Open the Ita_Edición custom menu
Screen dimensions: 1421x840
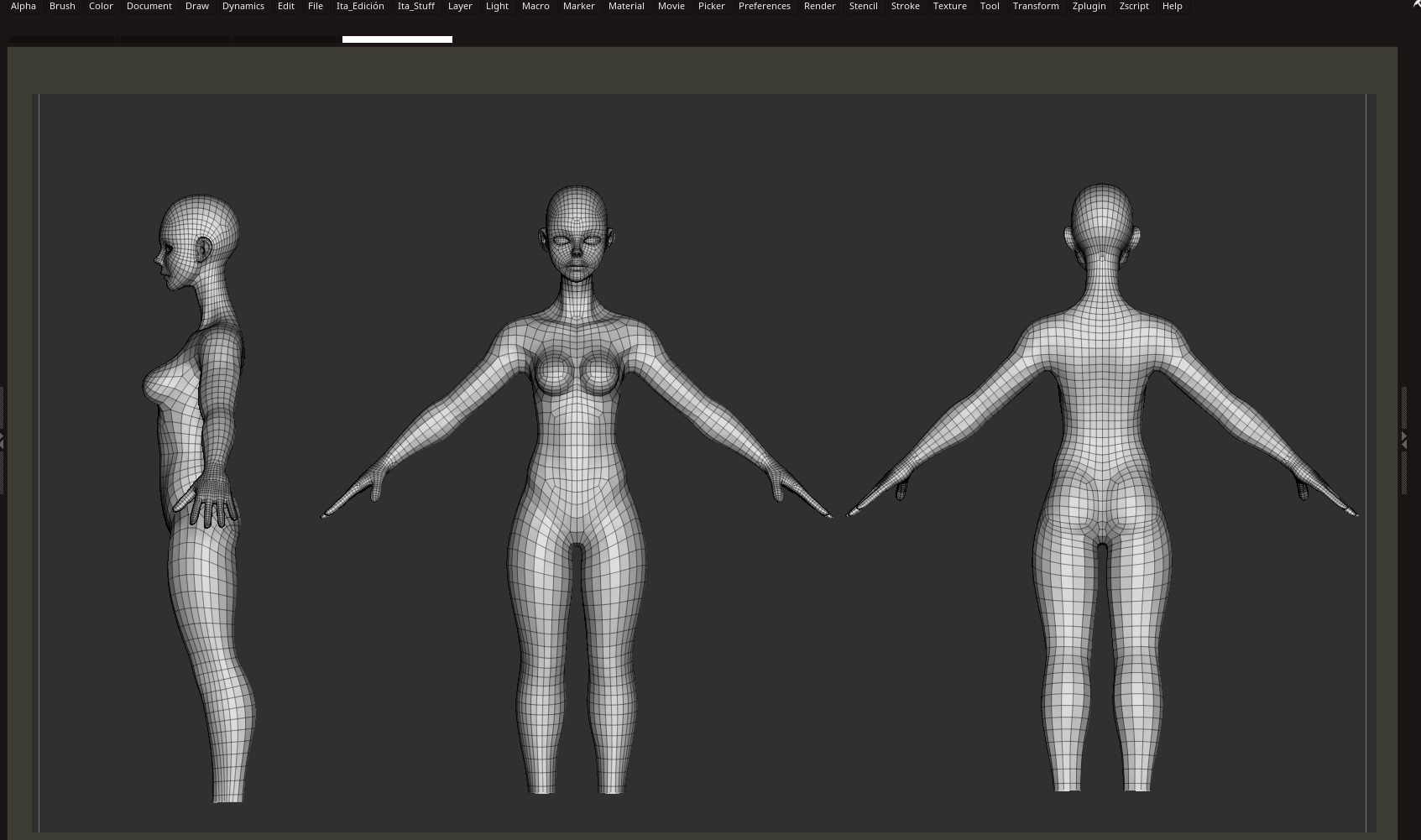point(360,6)
